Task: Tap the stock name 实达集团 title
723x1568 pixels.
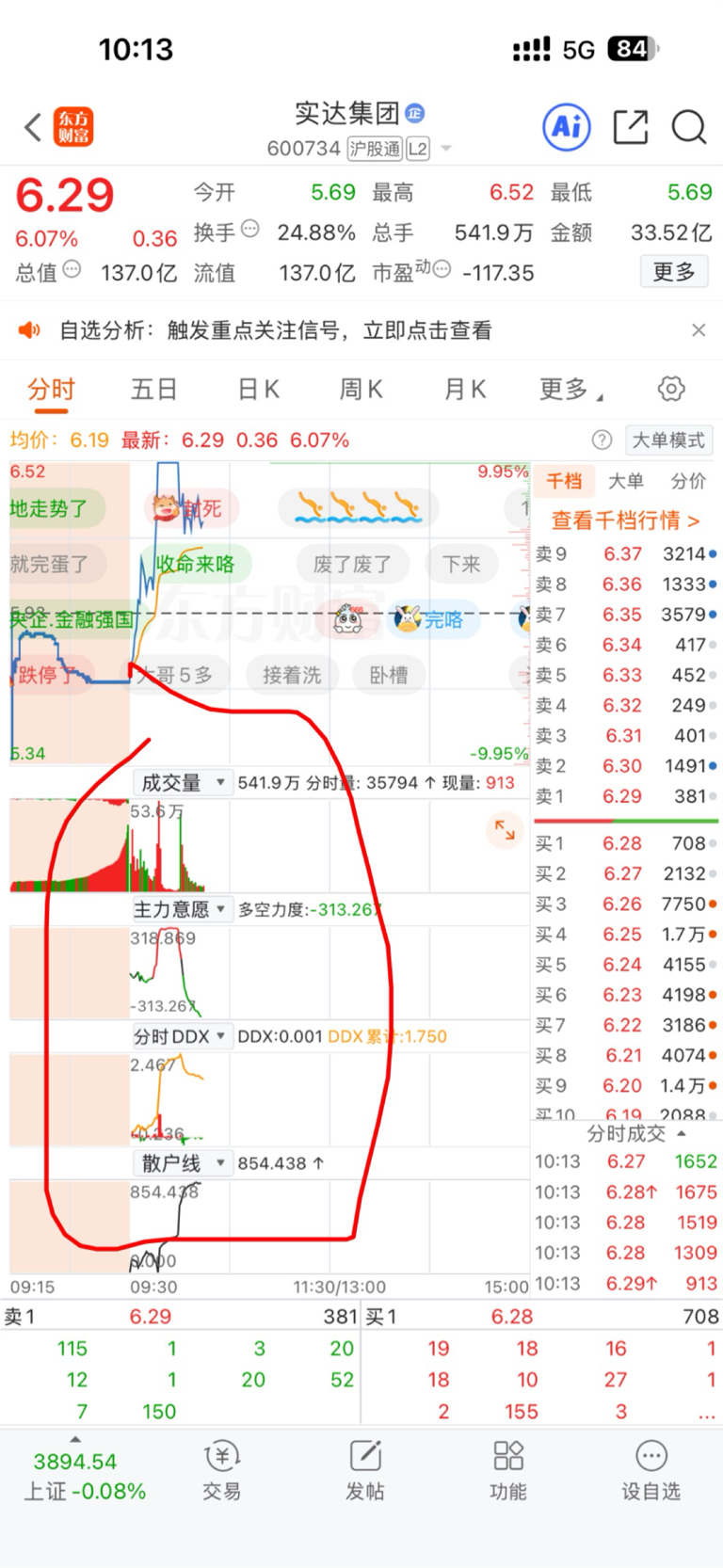Action: [346, 114]
